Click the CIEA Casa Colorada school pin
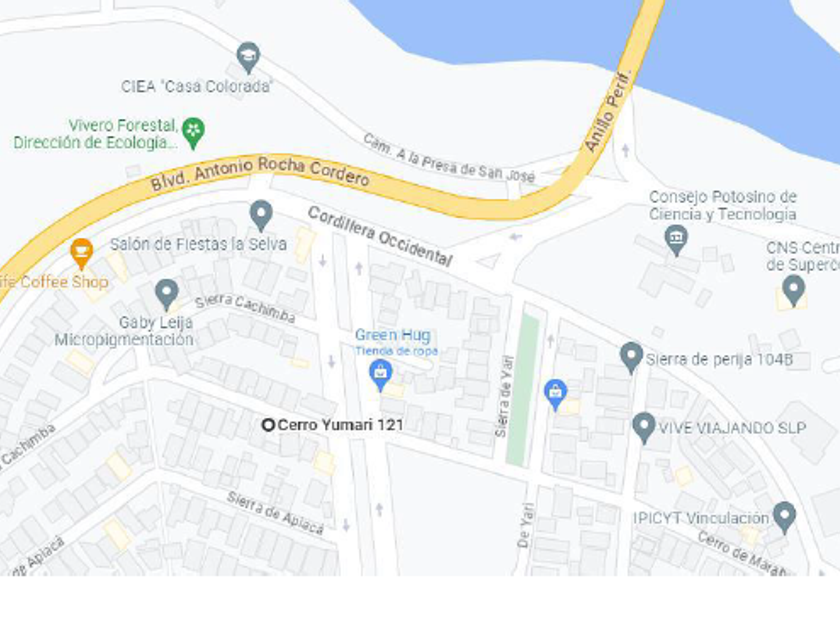The image size is (840, 630). click(x=248, y=57)
